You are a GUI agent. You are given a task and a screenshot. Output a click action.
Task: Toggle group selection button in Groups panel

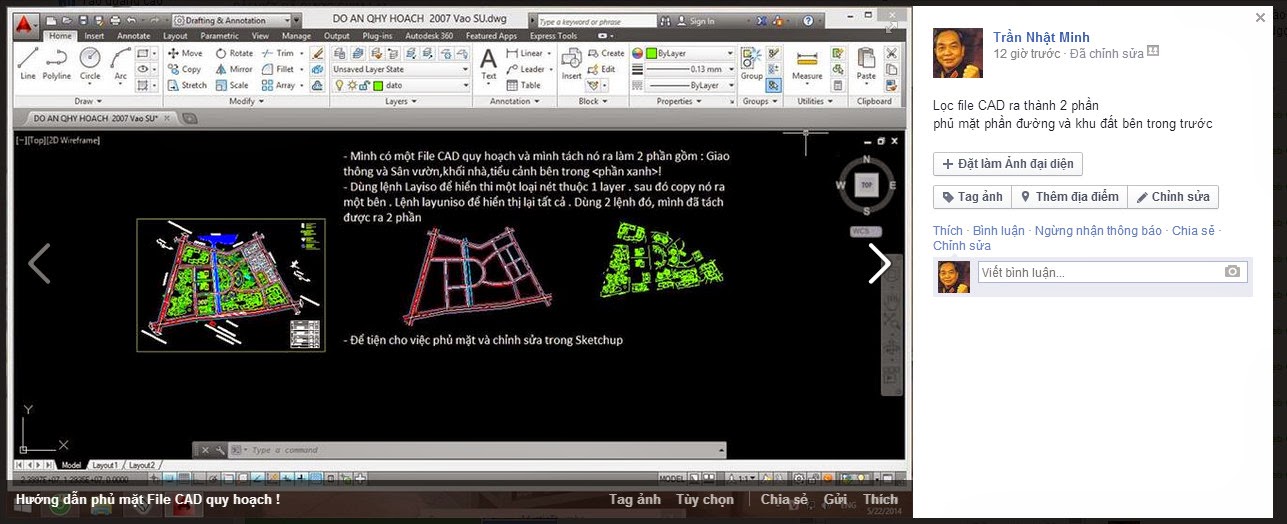coord(774,85)
